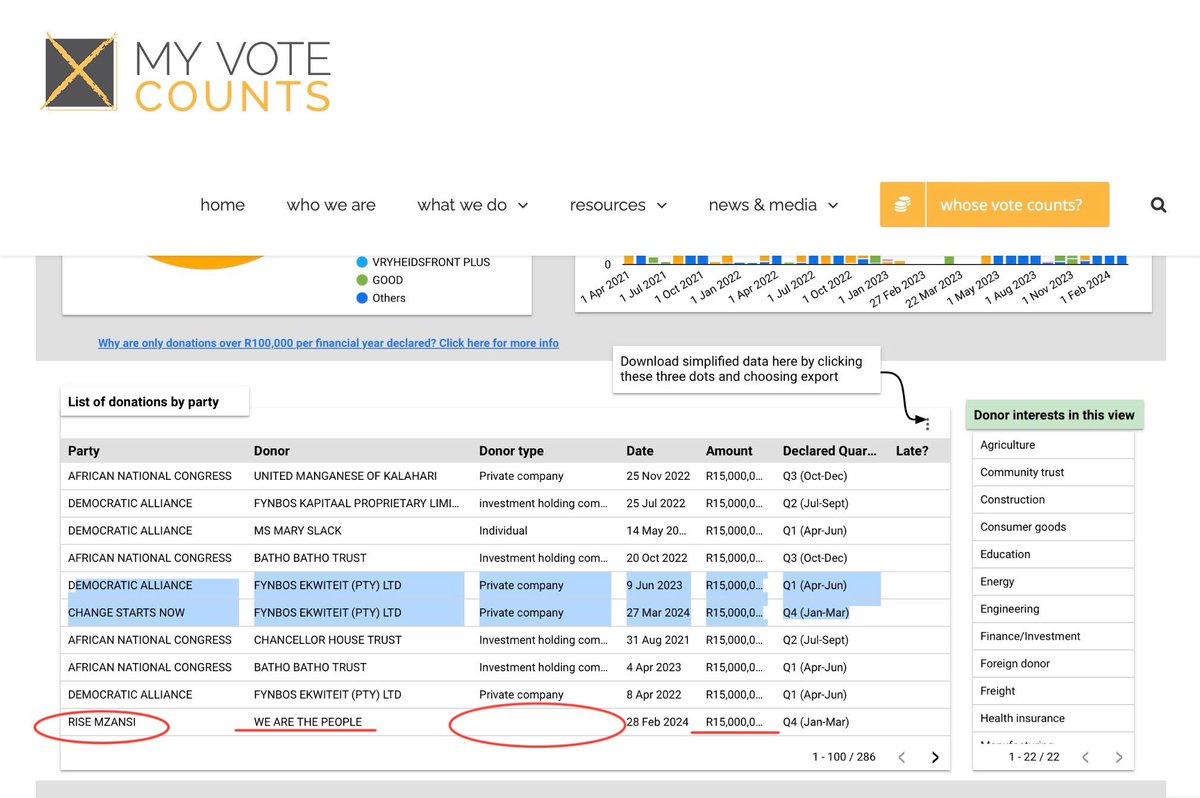Image resolution: width=1200 pixels, height=798 pixels.
Task: Sort table by Date column header
Action: pos(640,451)
